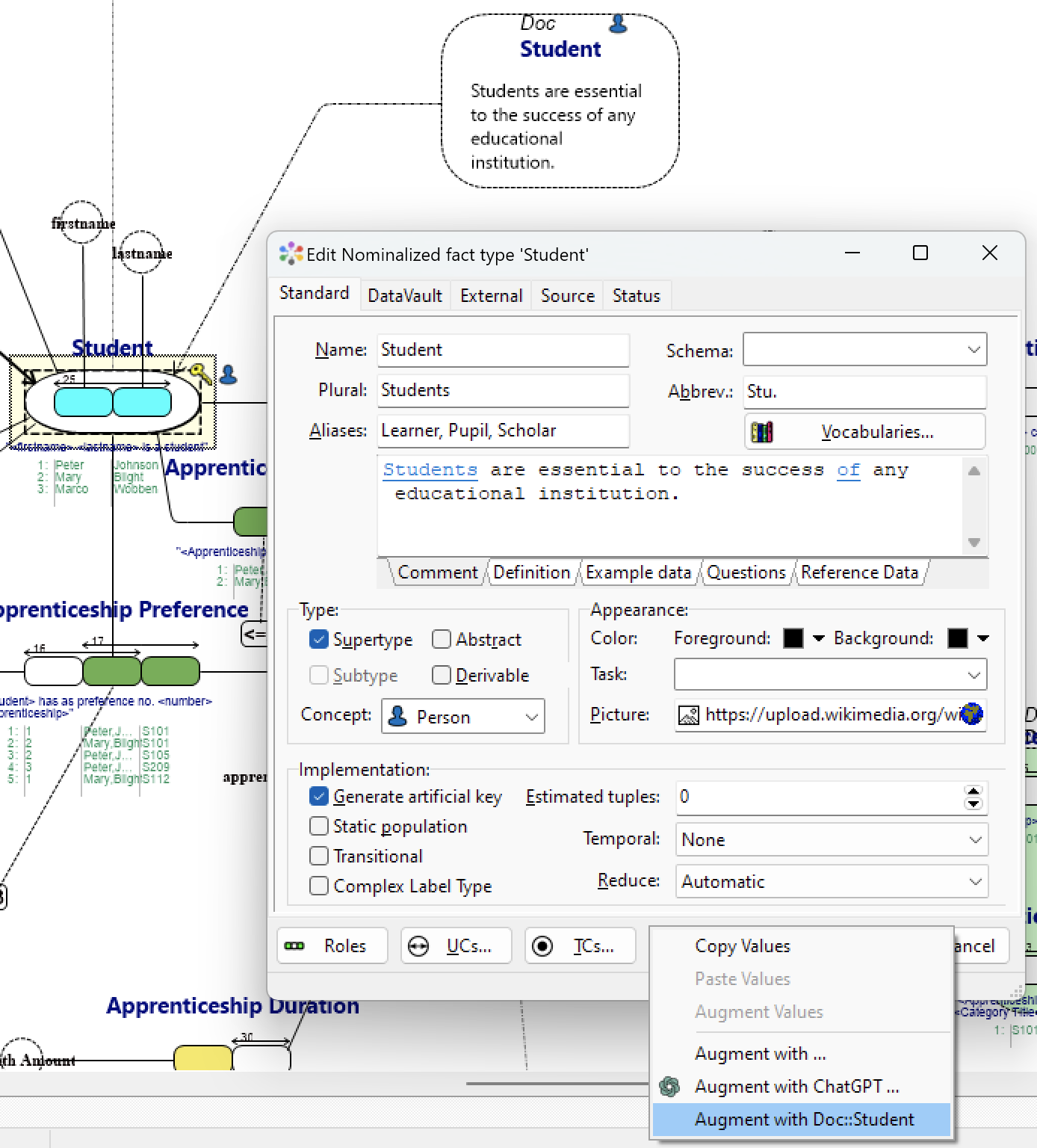Open the TCs constraints button

[x=581, y=945]
